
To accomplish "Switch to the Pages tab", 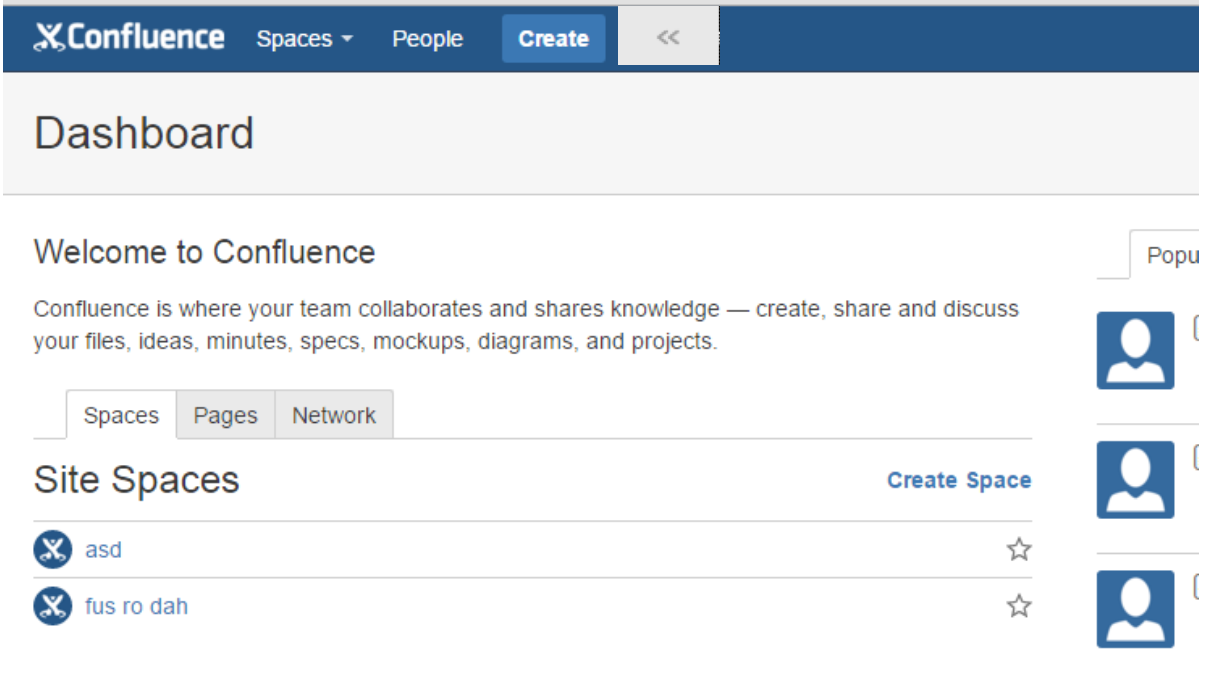I will point(225,415).
